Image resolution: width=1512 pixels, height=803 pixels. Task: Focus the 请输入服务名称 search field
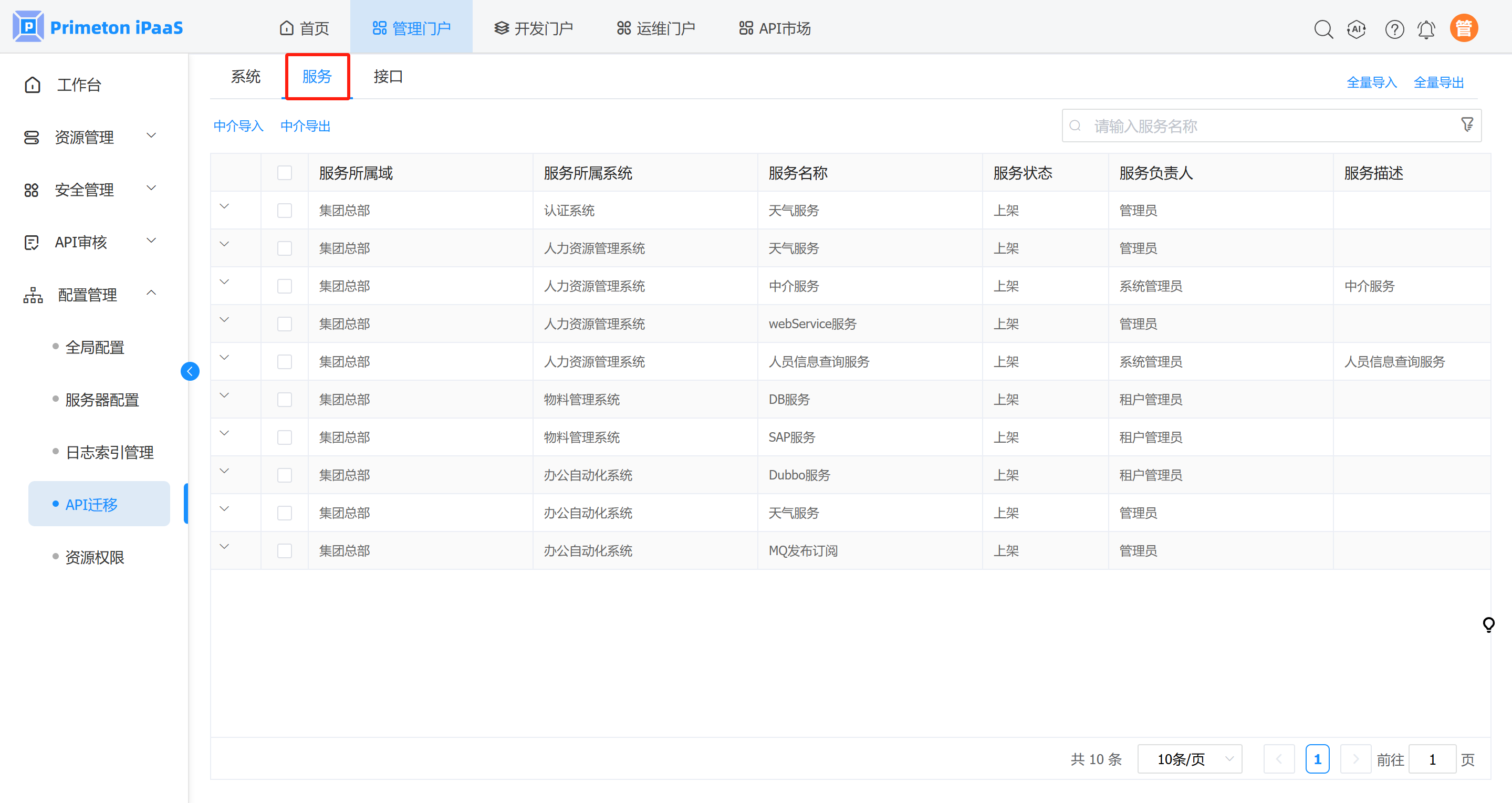click(1262, 126)
